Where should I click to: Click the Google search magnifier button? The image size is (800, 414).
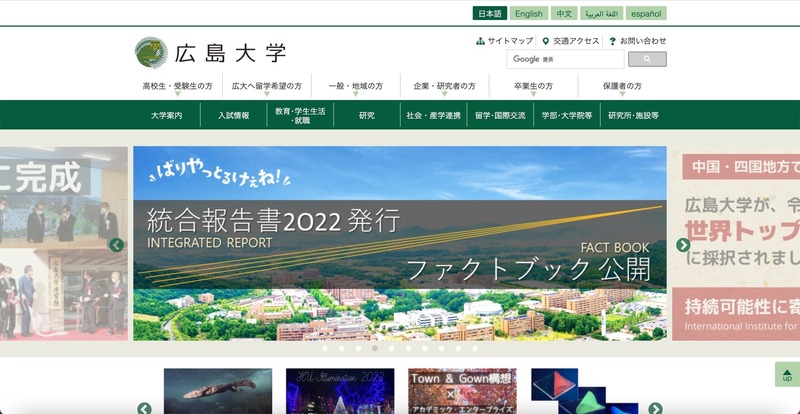click(647, 60)
